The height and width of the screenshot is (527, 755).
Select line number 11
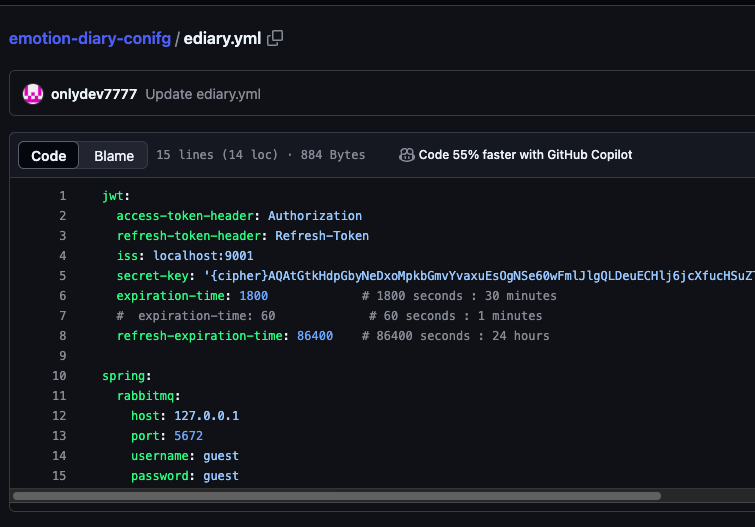[59, 395]
